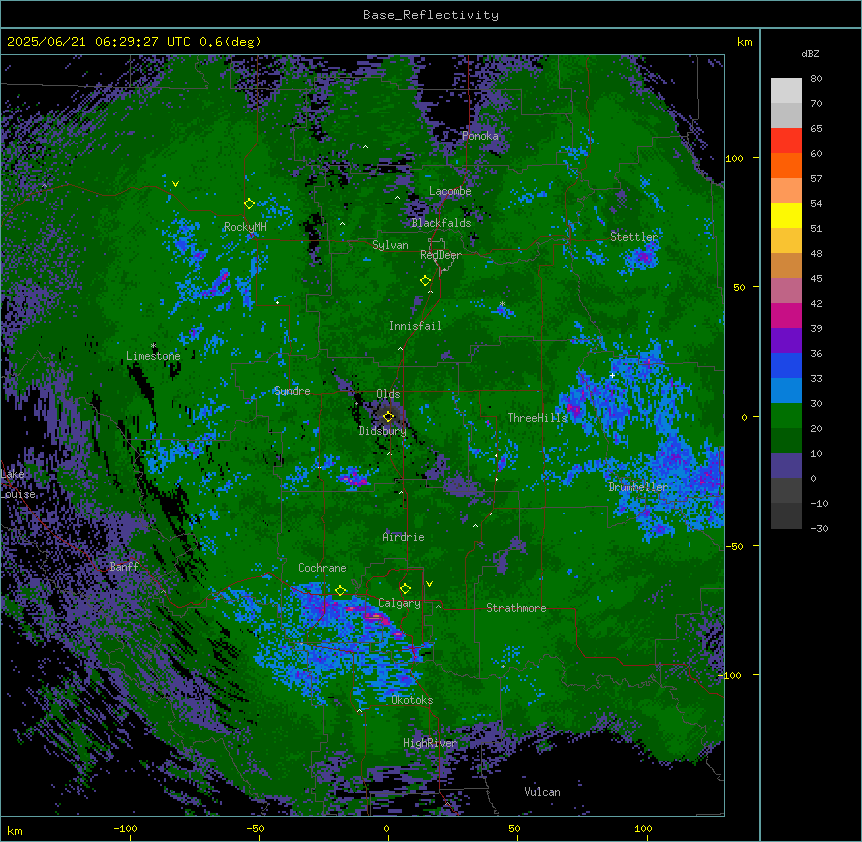Click the Okotoks city label
This screenshot has width=862, height=842.
pyautogui.click(x=412, y=700)
